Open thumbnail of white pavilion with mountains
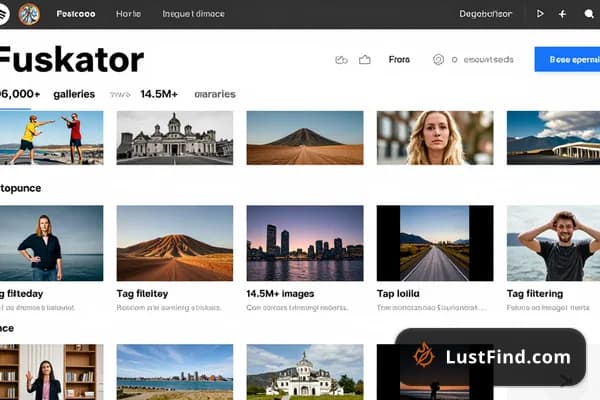Screen dimensions: 600x400 click(553, 138)
